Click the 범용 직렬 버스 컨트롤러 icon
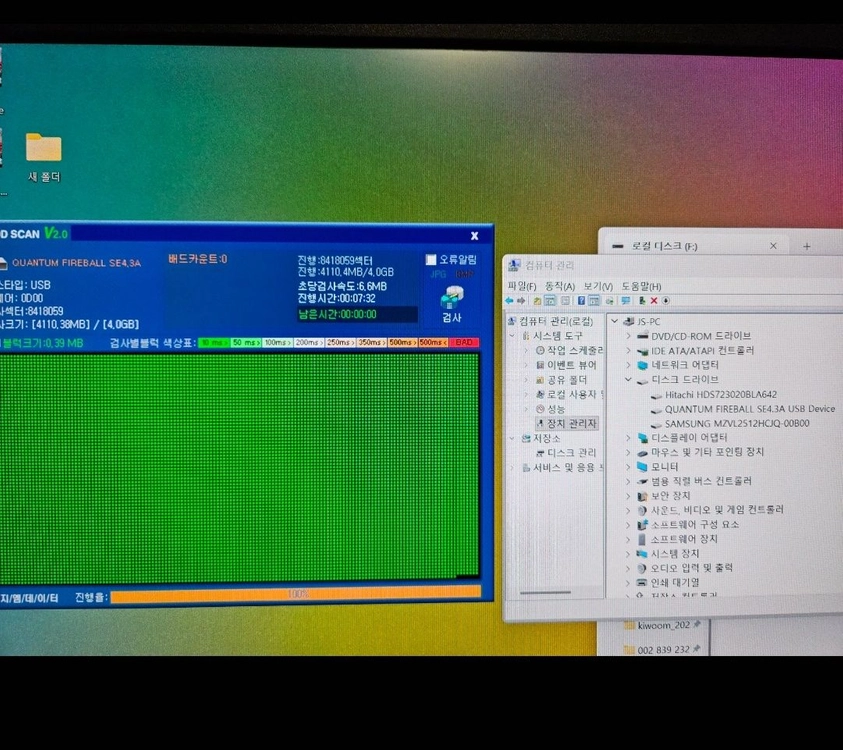The height and width of the screenshot is (750, 843). point(642,481)
